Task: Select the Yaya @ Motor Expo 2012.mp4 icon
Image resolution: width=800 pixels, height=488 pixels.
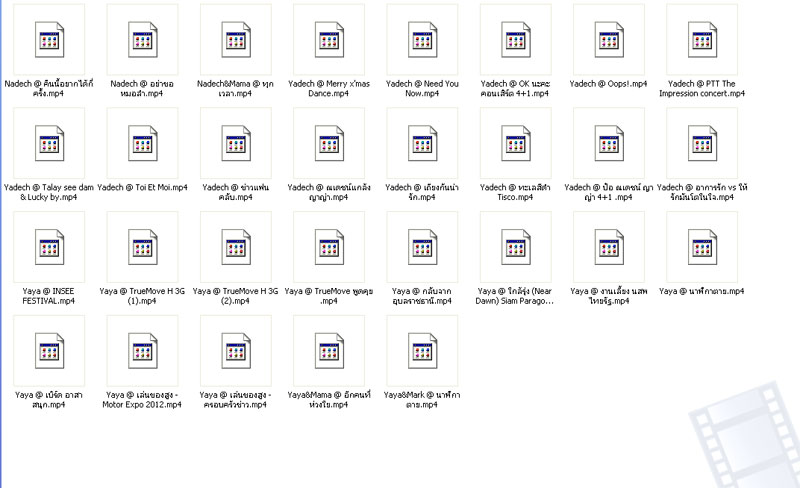Action: [143, 351]
